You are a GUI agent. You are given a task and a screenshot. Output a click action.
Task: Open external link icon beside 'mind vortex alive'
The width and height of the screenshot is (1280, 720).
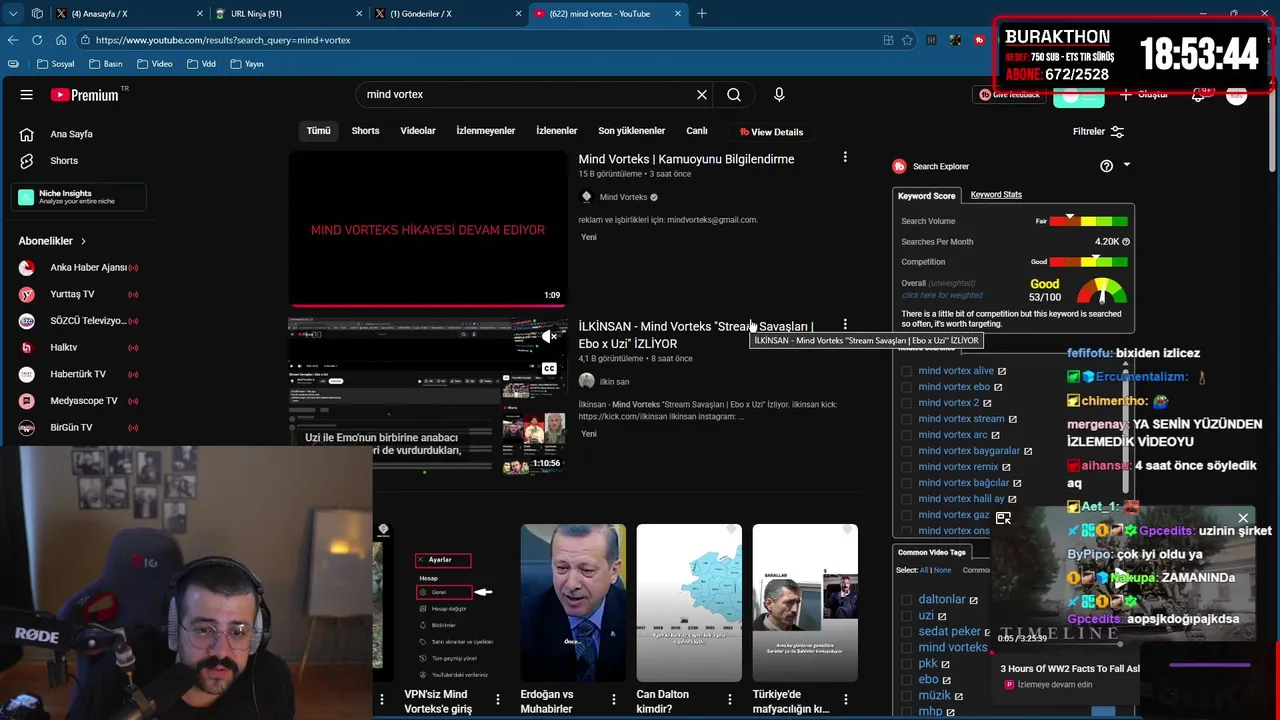pos(1002,371)
